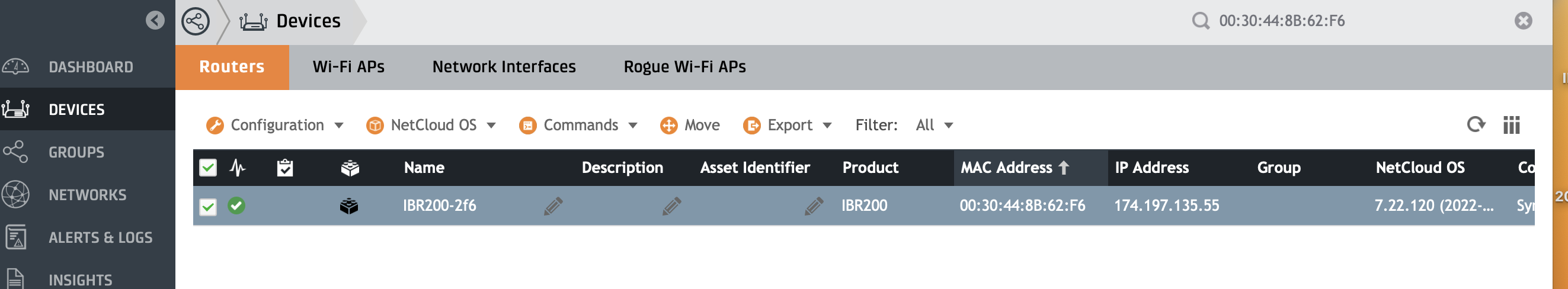
Task: Click the NetCloud OS version 7.22.120 cell
Action: click(x=1434, y=205)
